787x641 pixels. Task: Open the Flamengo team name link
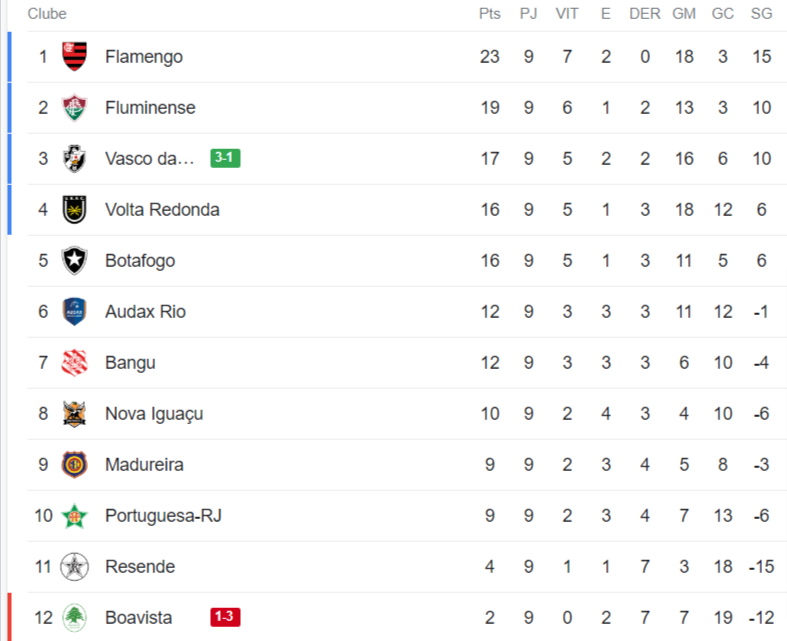point(144,57)
